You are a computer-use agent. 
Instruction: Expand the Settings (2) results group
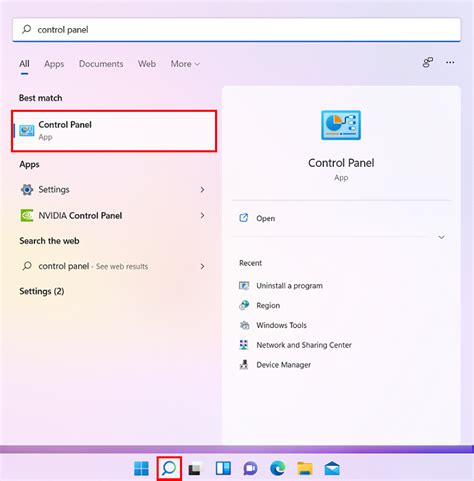tap(42, 291)
